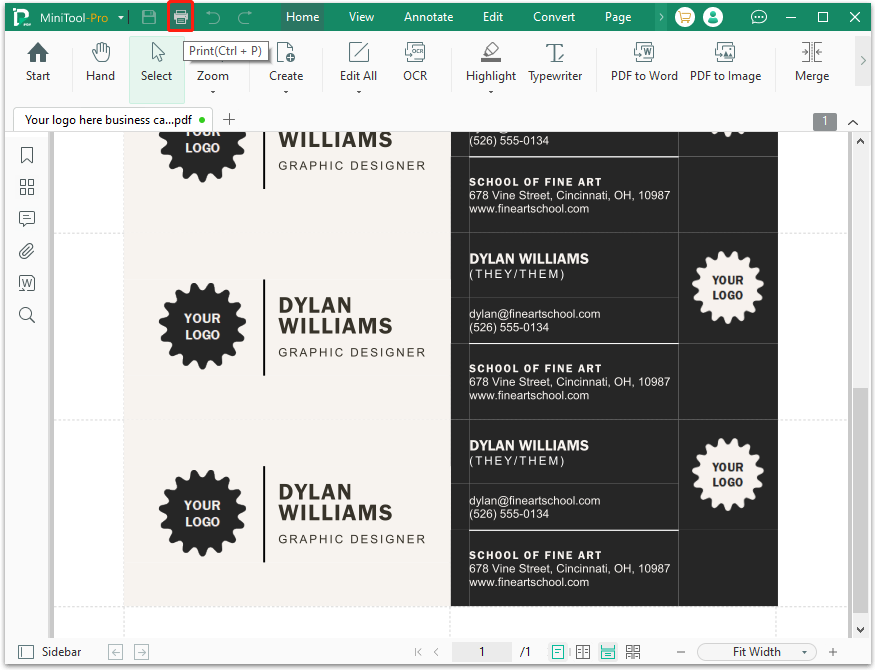This screenshot has width=875, height=670.
Task: Open the Bookmarks side panel
Action: [27, 155]
